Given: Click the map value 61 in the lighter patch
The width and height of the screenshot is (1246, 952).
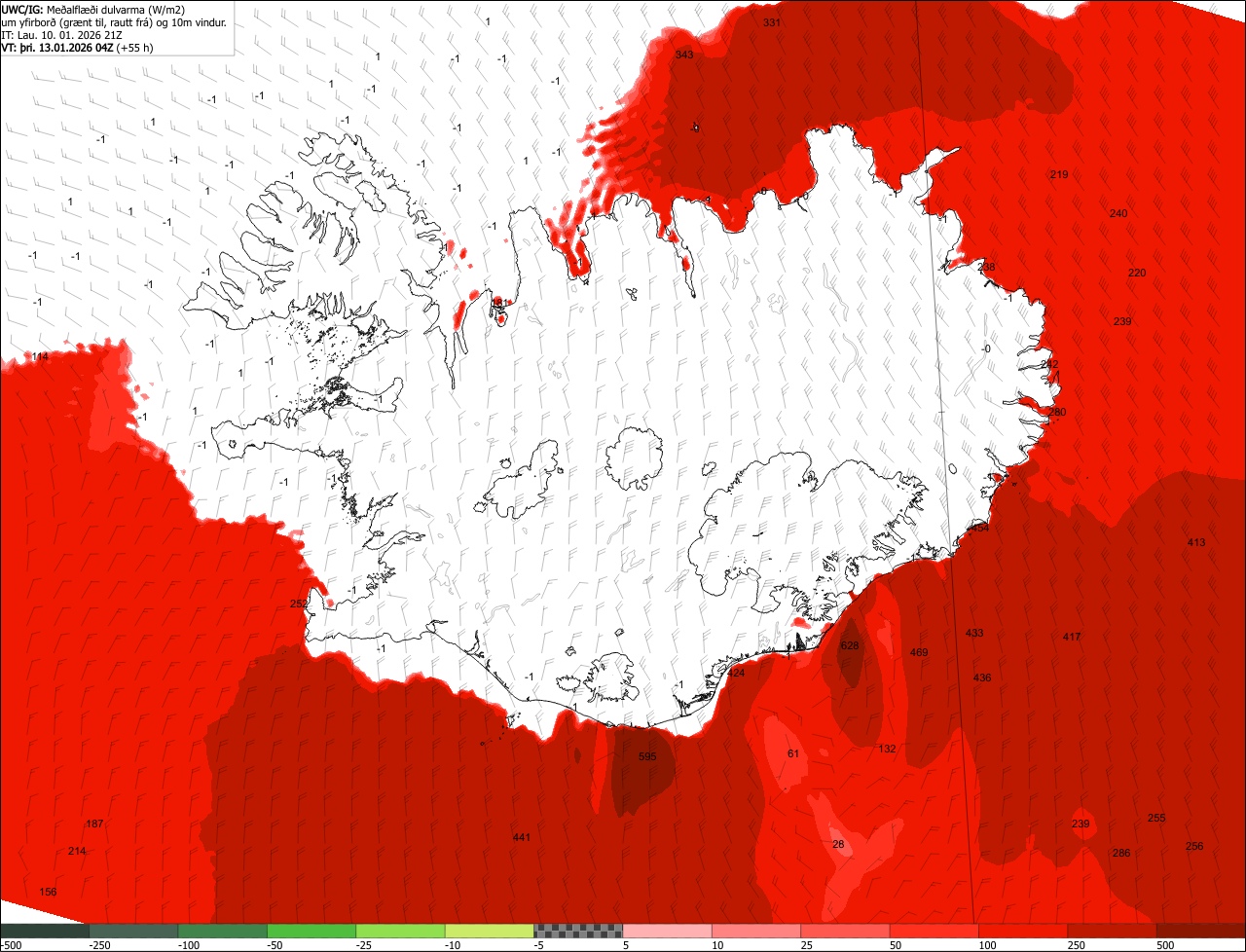Looking at the screenshot, I should point(792,753).
